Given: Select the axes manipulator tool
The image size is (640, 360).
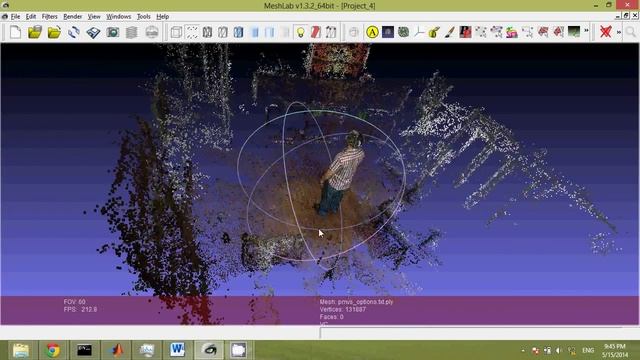Looking at the screenshot, I should coord(419,32).
